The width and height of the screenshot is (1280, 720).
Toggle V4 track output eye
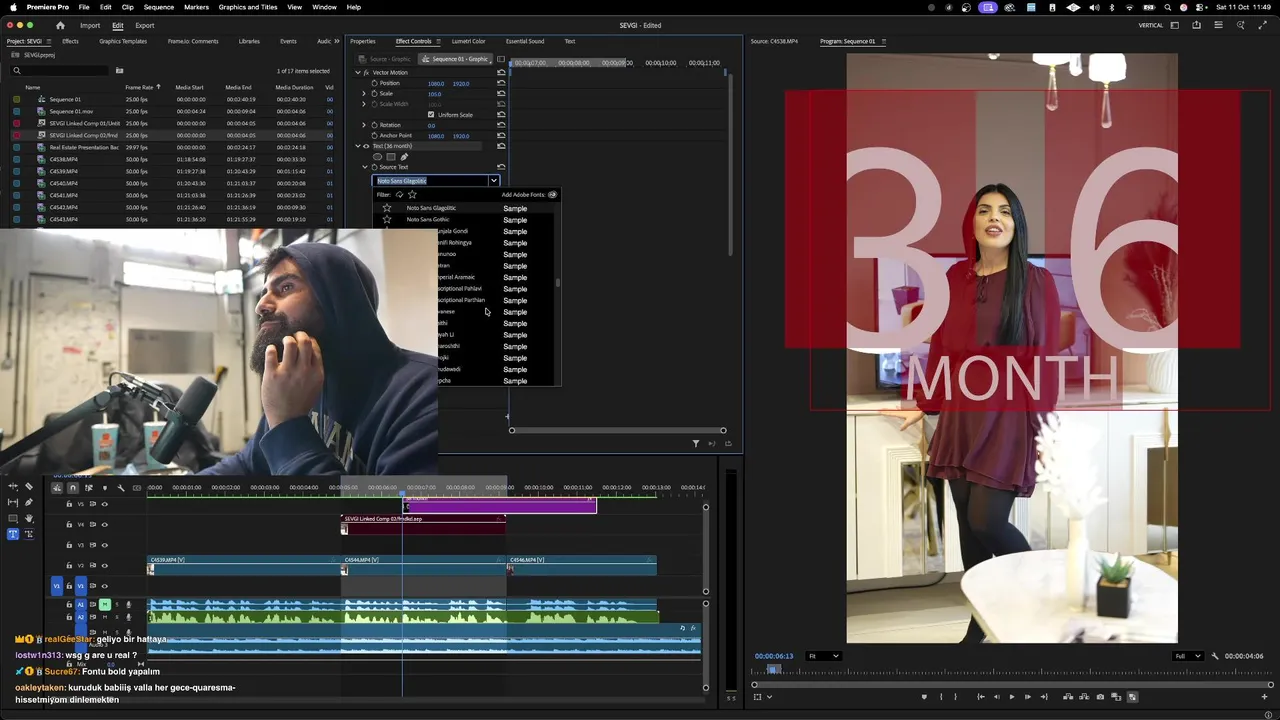[104, 524]
